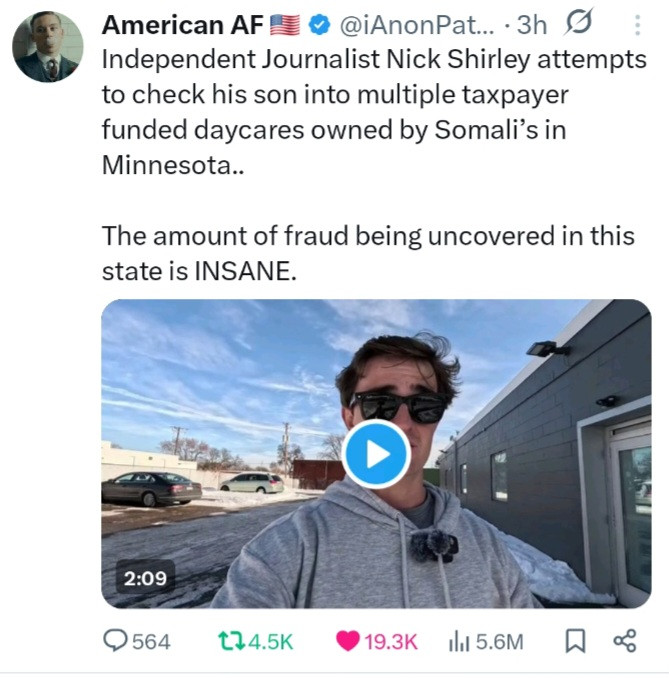Click the views bar chart icon
The height and width of the screenshot is (678, 669).
click(457, 640)
